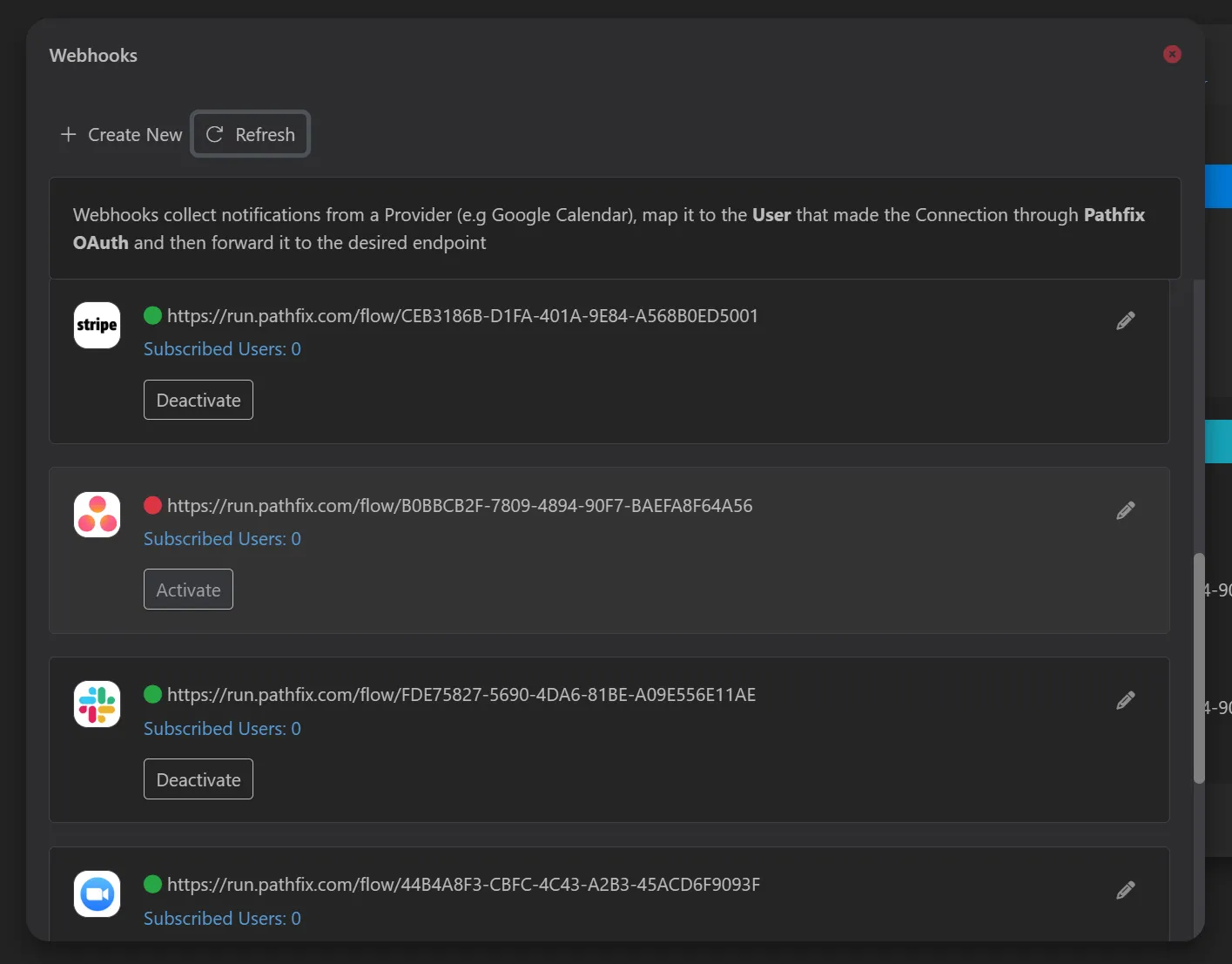Click the Asana provider logo
Image resolution: width=1232 pixels, height=964 pixels.
[98, 514]
